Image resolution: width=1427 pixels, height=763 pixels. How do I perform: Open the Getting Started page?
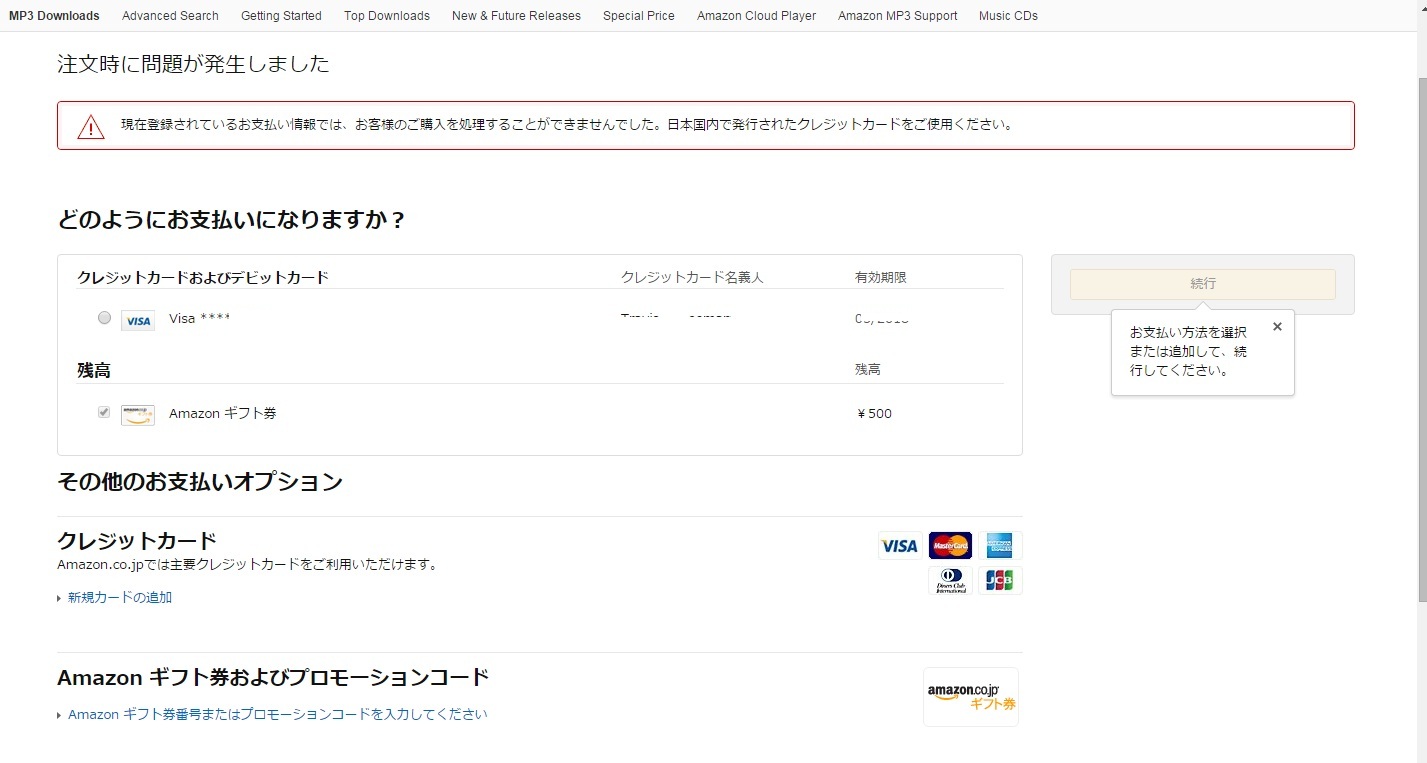[x=281, y=16]
